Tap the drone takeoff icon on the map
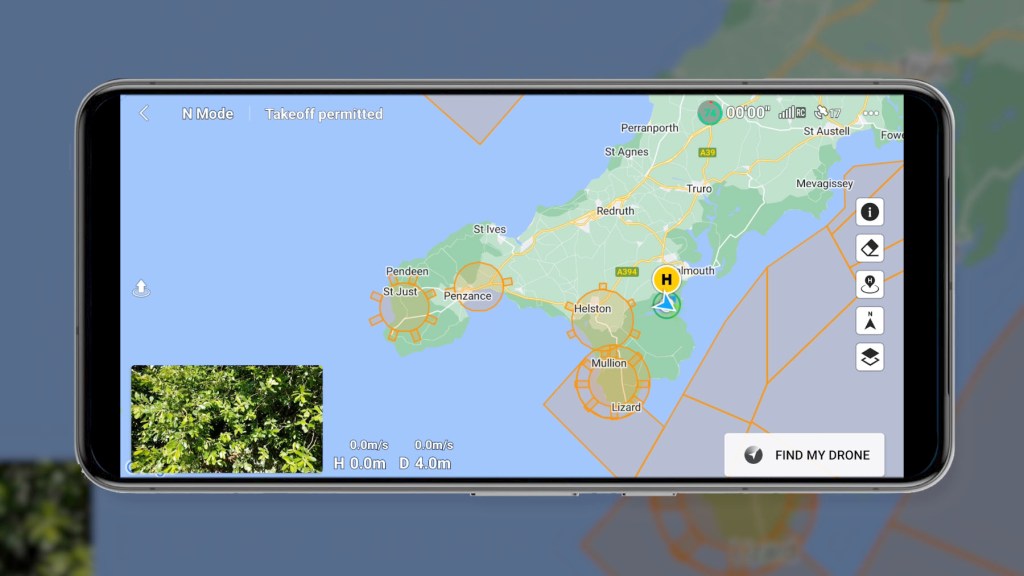This screenshot has height=576, width=1024. click(x=142, y=288)
